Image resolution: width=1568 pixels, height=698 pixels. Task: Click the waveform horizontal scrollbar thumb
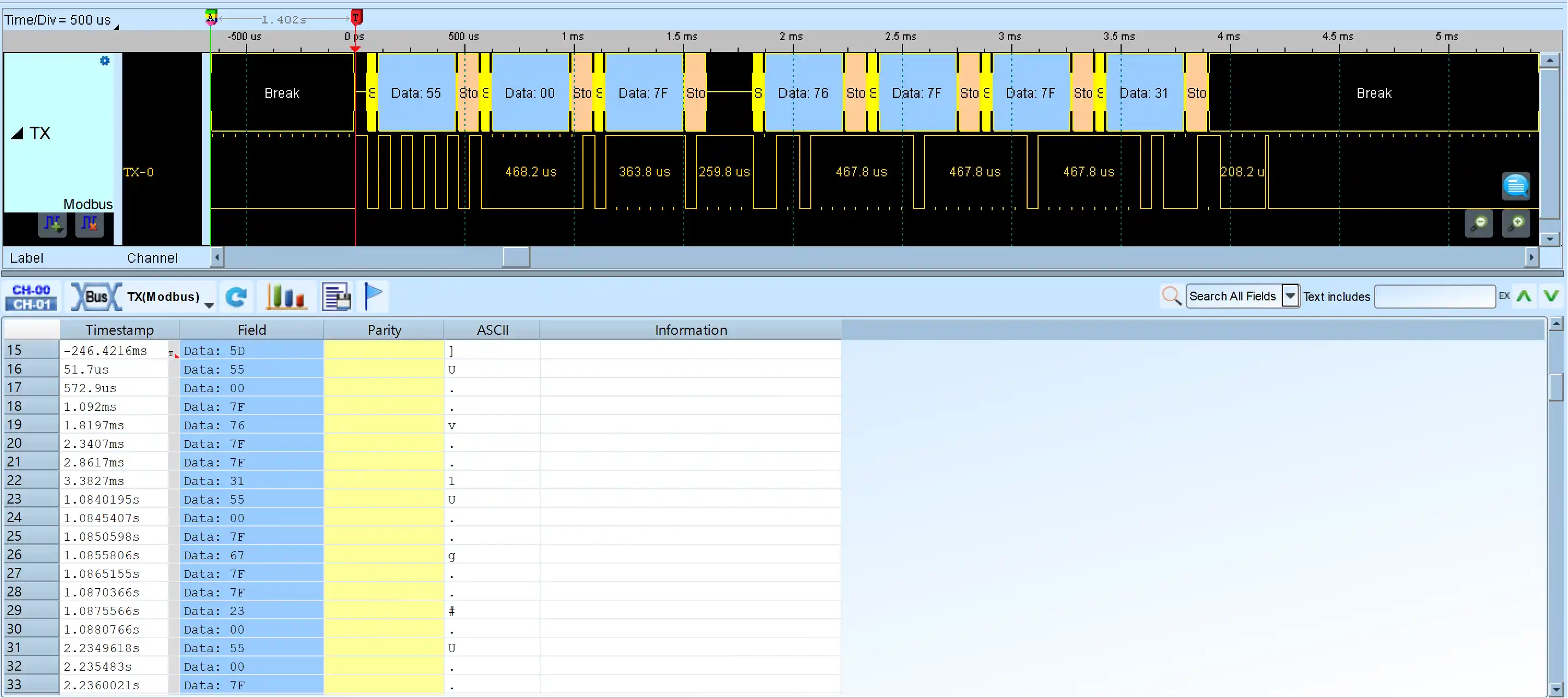click(x=516, y=257)
